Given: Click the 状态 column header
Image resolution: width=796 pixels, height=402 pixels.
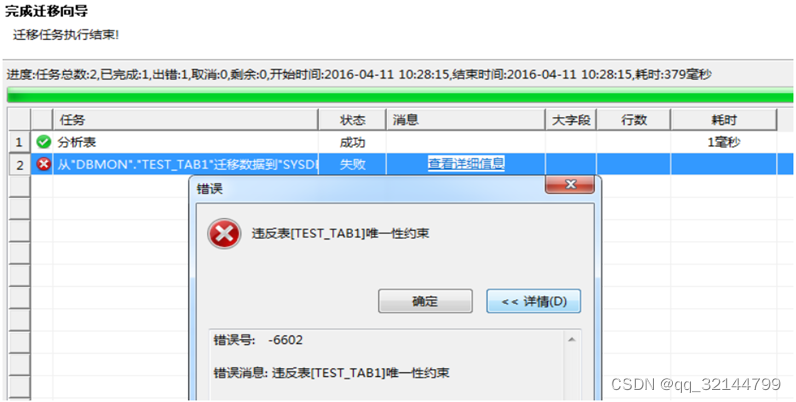Looking at the screenshot, I should (352, 120).
